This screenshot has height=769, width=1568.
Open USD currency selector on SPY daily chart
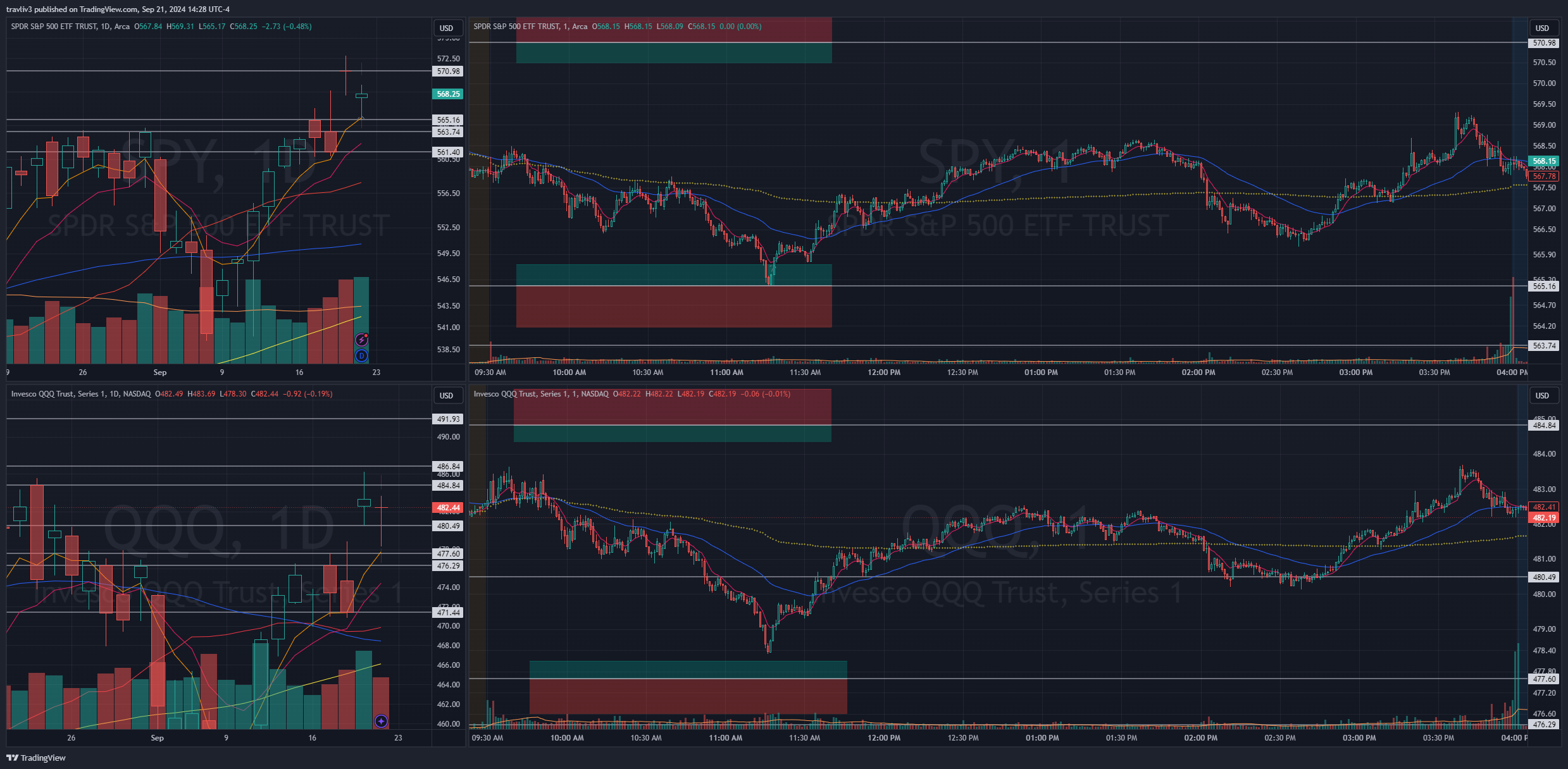[447, 28]
